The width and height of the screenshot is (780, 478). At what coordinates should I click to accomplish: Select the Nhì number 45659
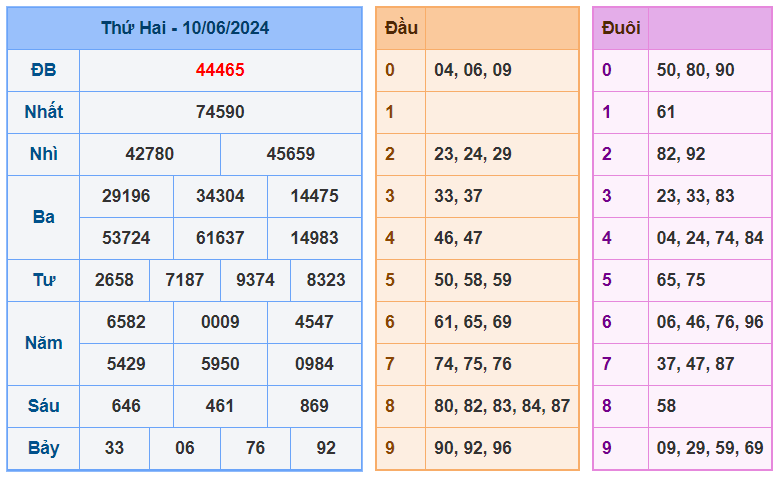291,154
